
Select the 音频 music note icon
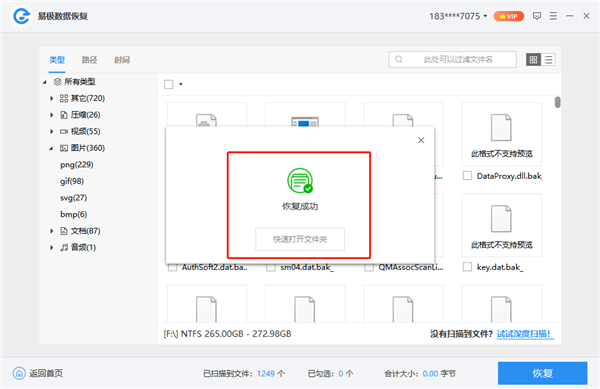[64, 247]
